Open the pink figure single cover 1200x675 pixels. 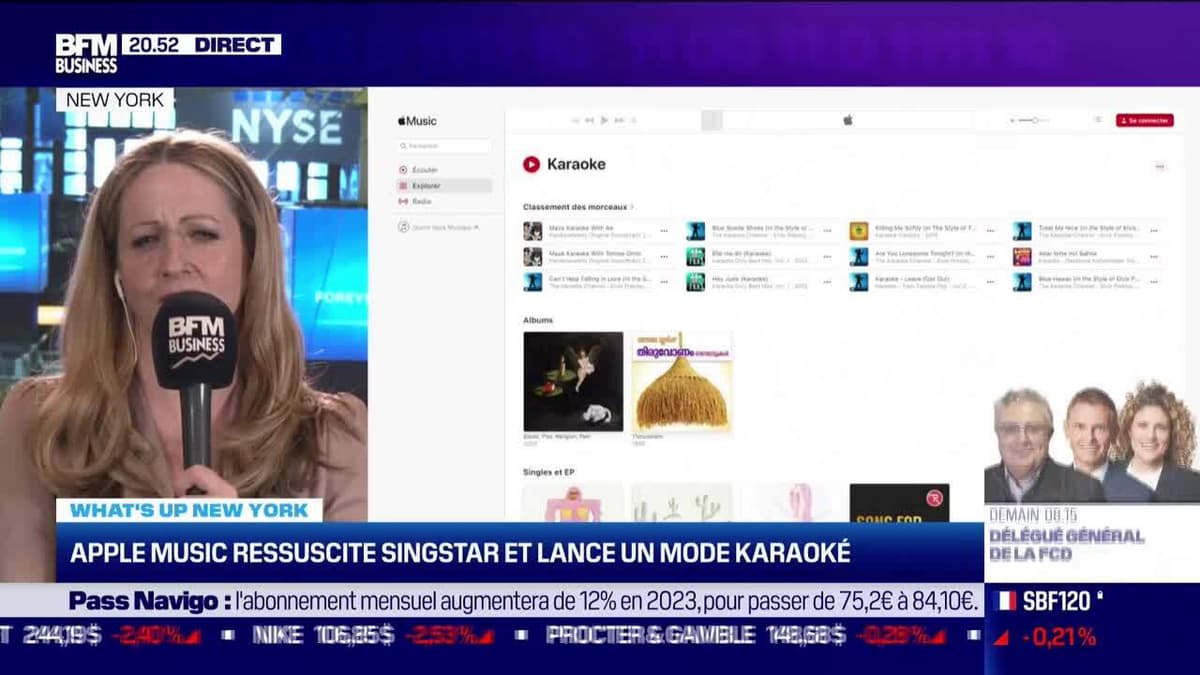[573, 503]
